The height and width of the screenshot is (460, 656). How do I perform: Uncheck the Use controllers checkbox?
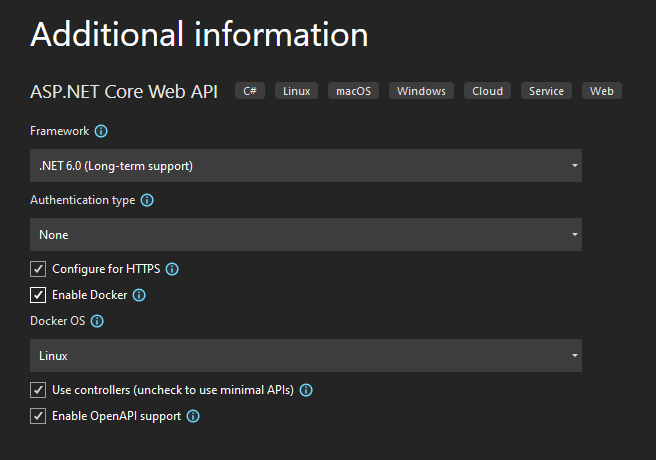point(38,390)
